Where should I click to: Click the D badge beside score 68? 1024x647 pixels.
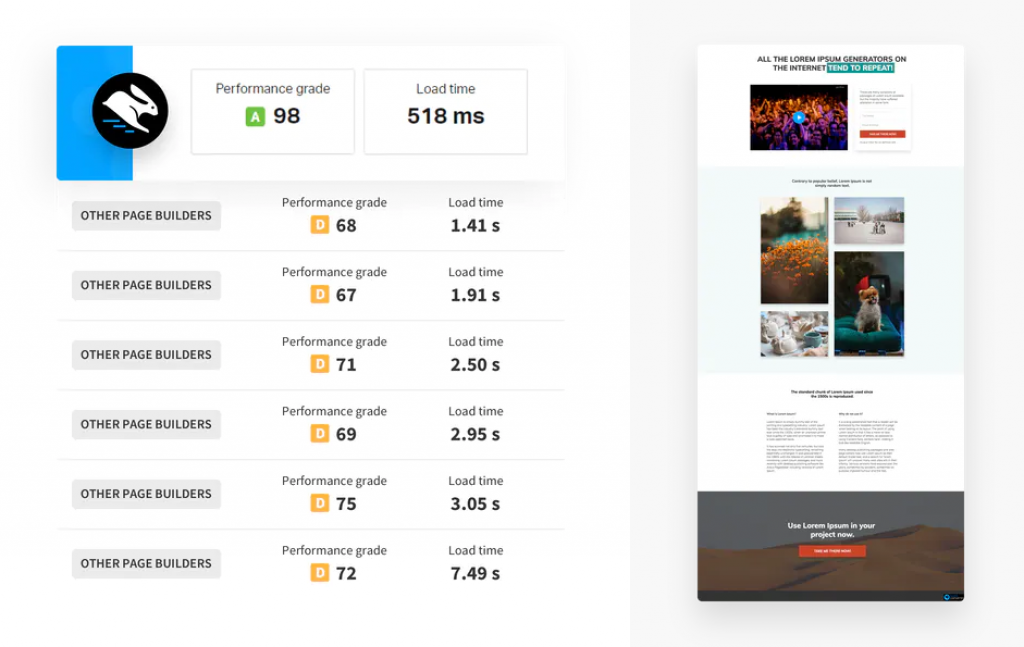320,225
